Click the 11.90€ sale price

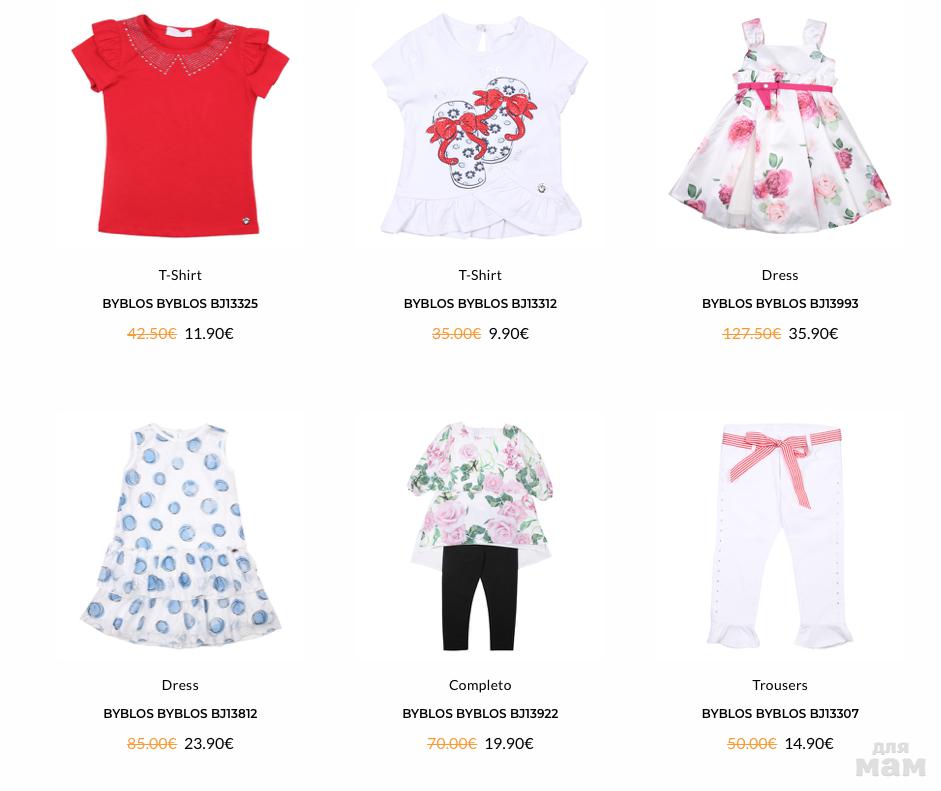[209, 334]
